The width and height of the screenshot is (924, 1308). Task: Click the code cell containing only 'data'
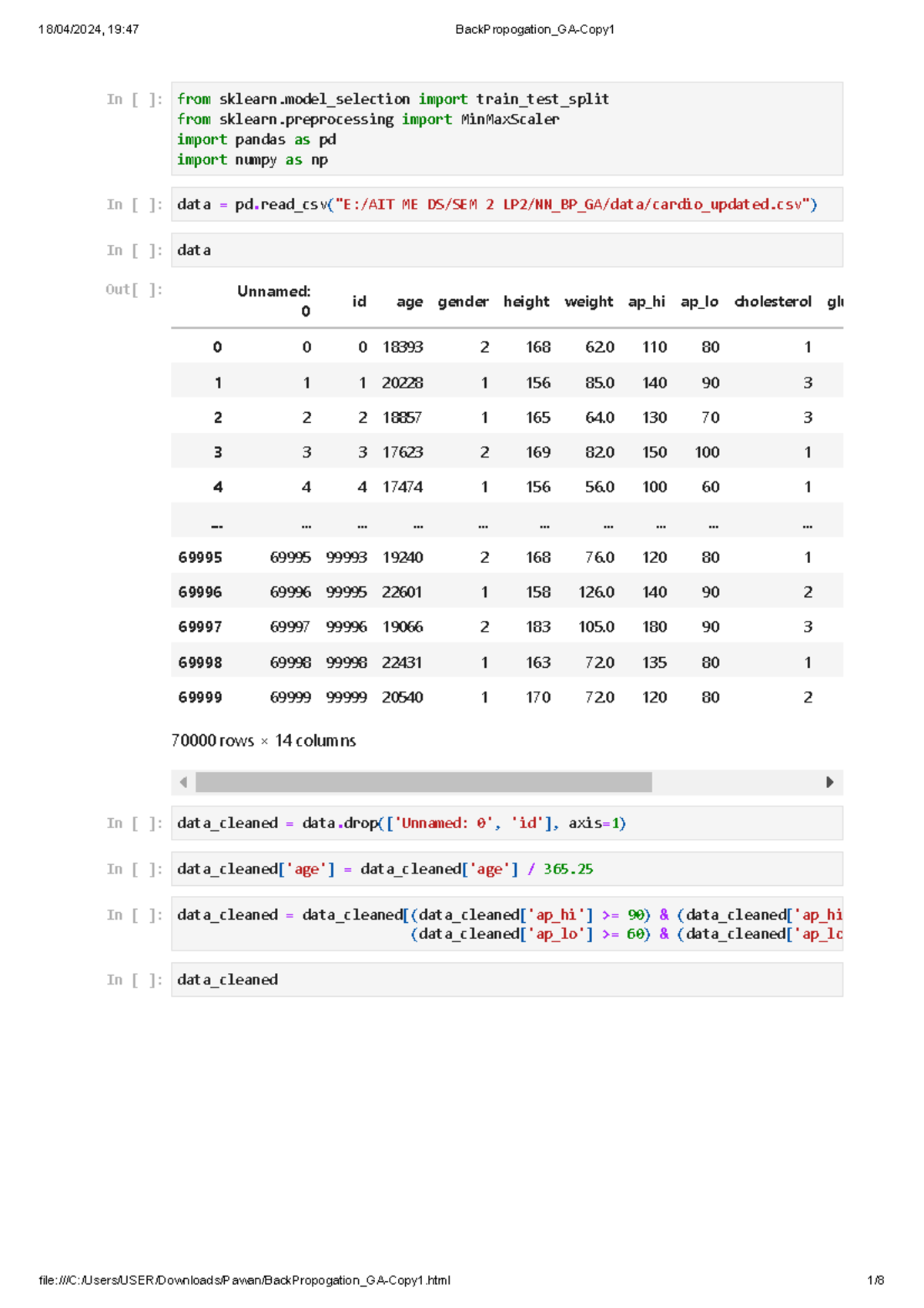(x=507, y=250)
